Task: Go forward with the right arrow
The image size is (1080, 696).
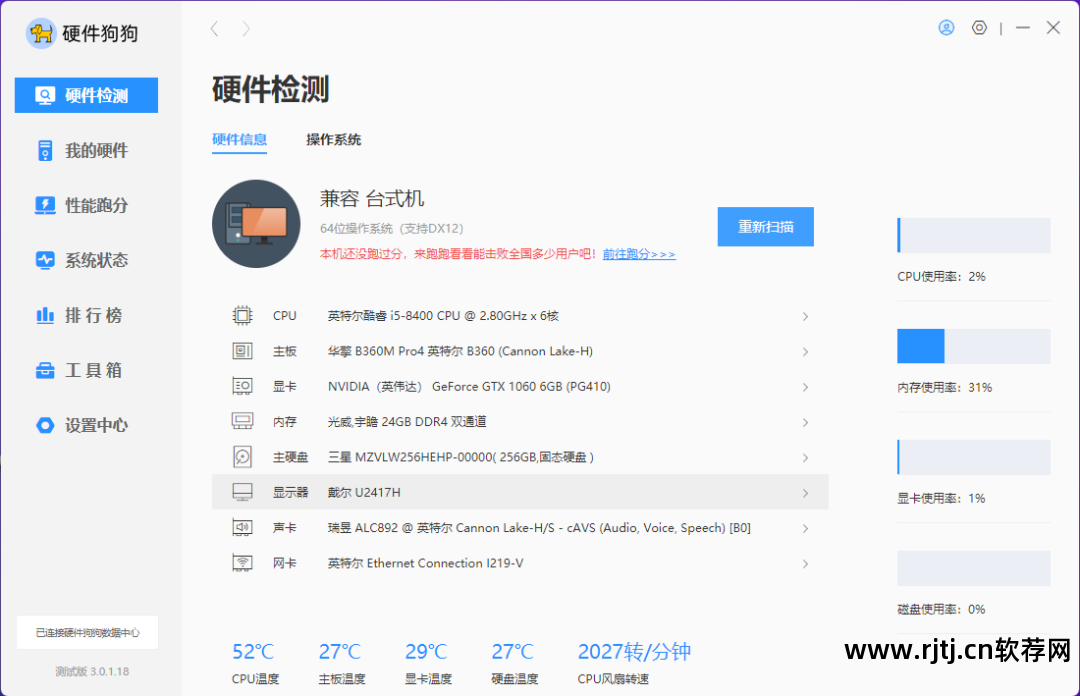Action: pyautogui.click(x=246, y=29)
